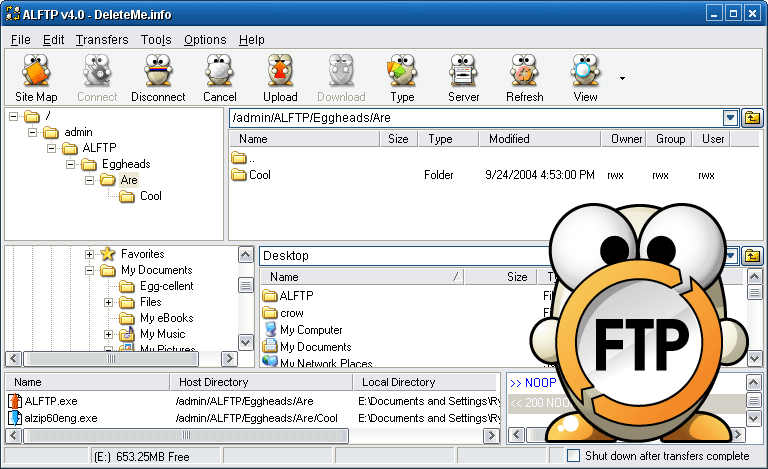768x469 pixels.
Task: Select the Cool folder in remote list
Action: tap(259, 175)
